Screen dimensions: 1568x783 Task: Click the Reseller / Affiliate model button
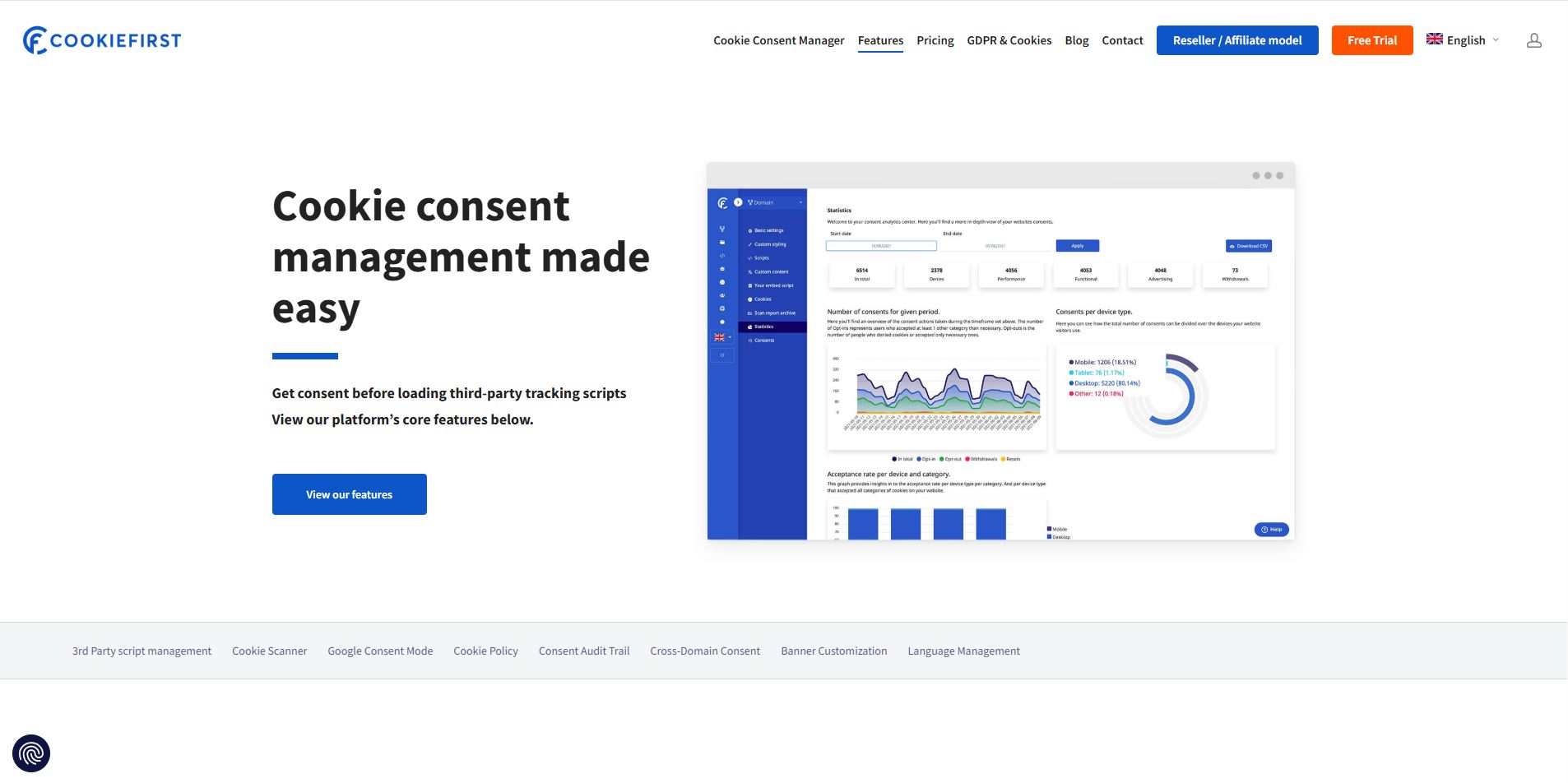1237,40
